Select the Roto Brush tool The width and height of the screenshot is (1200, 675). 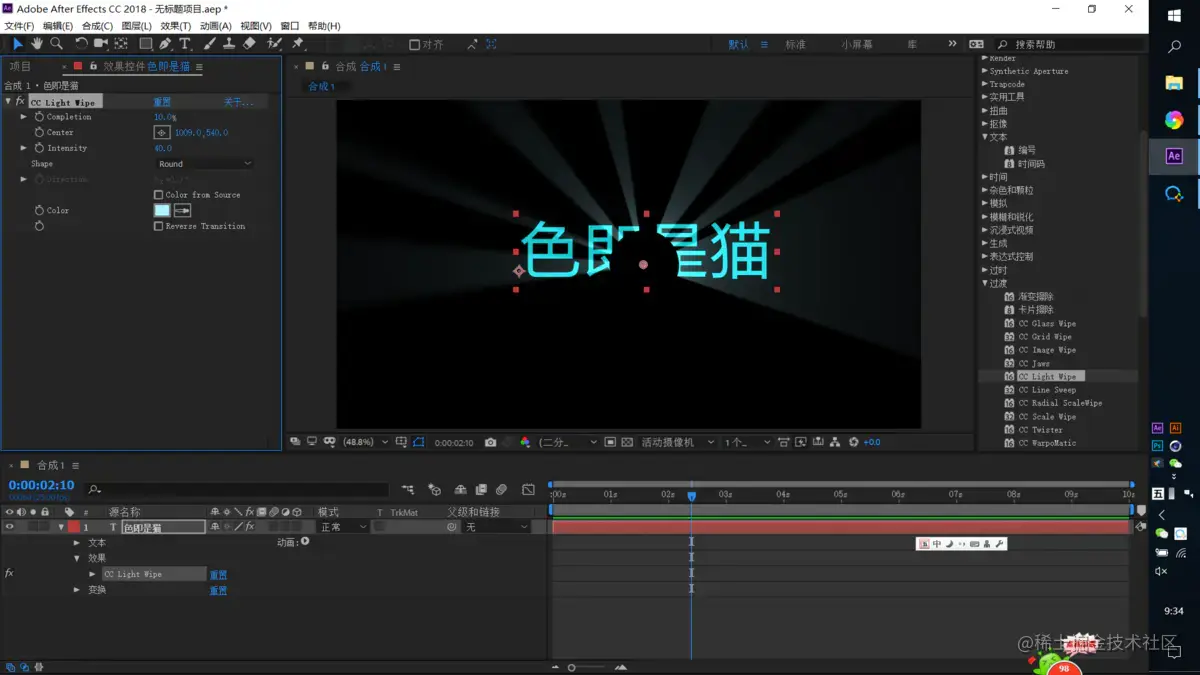274,44
